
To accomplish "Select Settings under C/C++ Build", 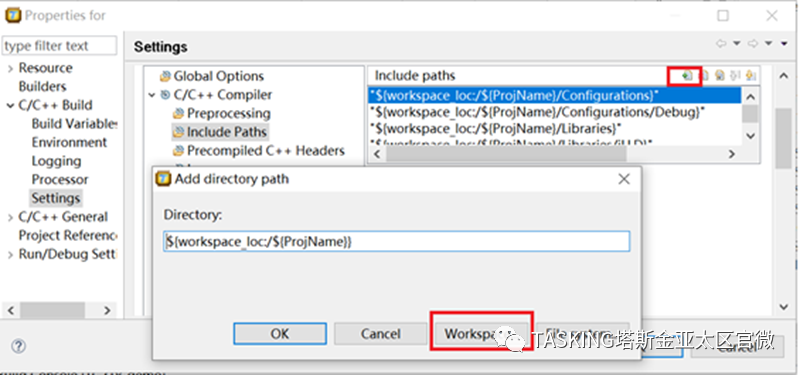I will coord(56,198).
